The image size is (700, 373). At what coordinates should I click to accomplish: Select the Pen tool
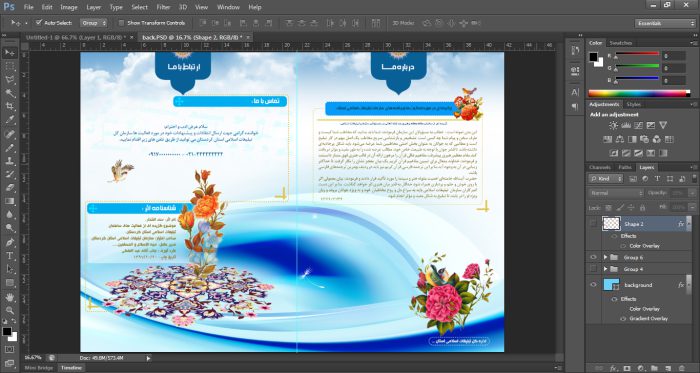pos(10,242)
